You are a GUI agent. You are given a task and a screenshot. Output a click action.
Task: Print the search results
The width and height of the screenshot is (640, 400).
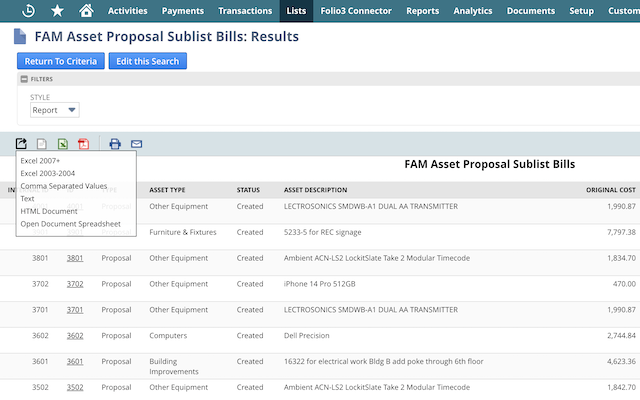tap(115, 144)
